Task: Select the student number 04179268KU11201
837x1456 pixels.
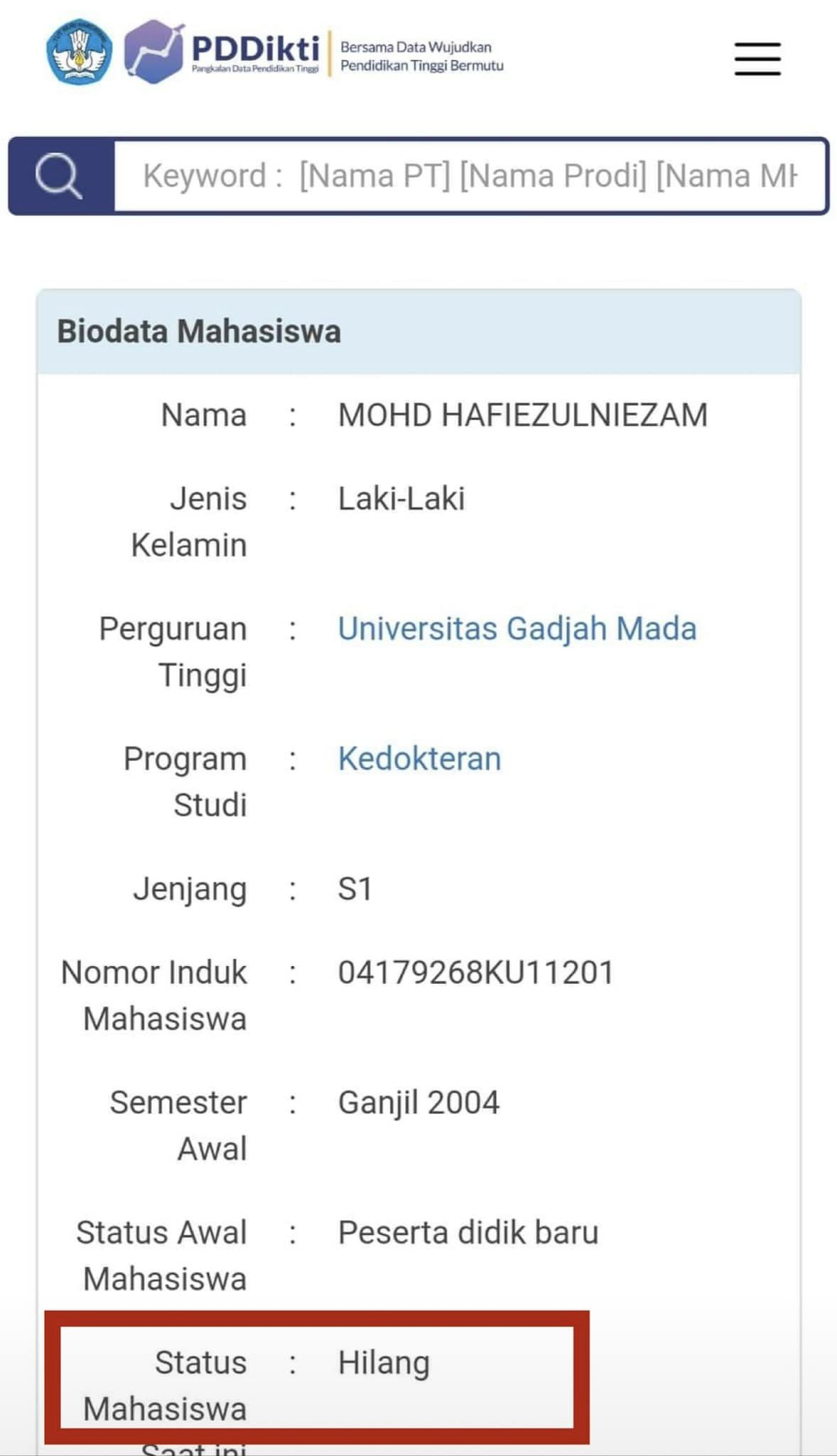Action: (475, 973)
